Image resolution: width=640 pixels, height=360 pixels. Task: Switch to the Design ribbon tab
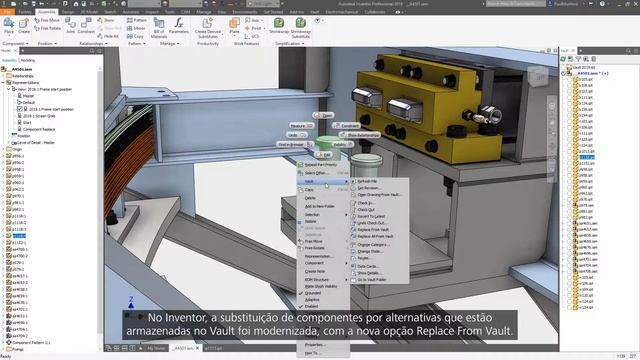68,12
